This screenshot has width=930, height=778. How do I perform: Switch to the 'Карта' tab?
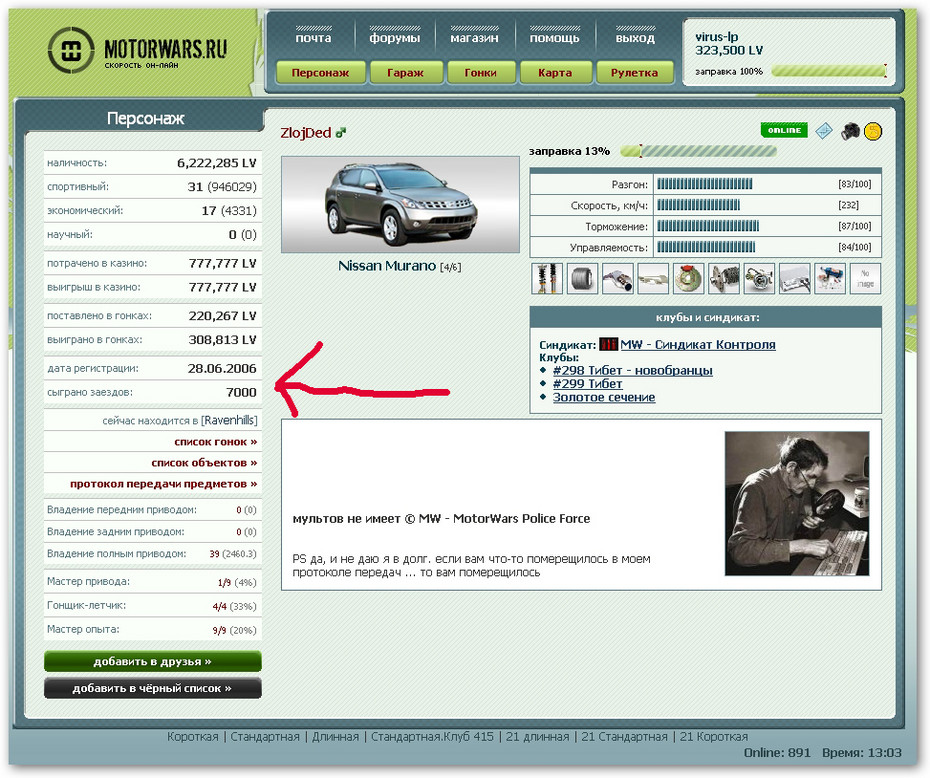[555, 73]
